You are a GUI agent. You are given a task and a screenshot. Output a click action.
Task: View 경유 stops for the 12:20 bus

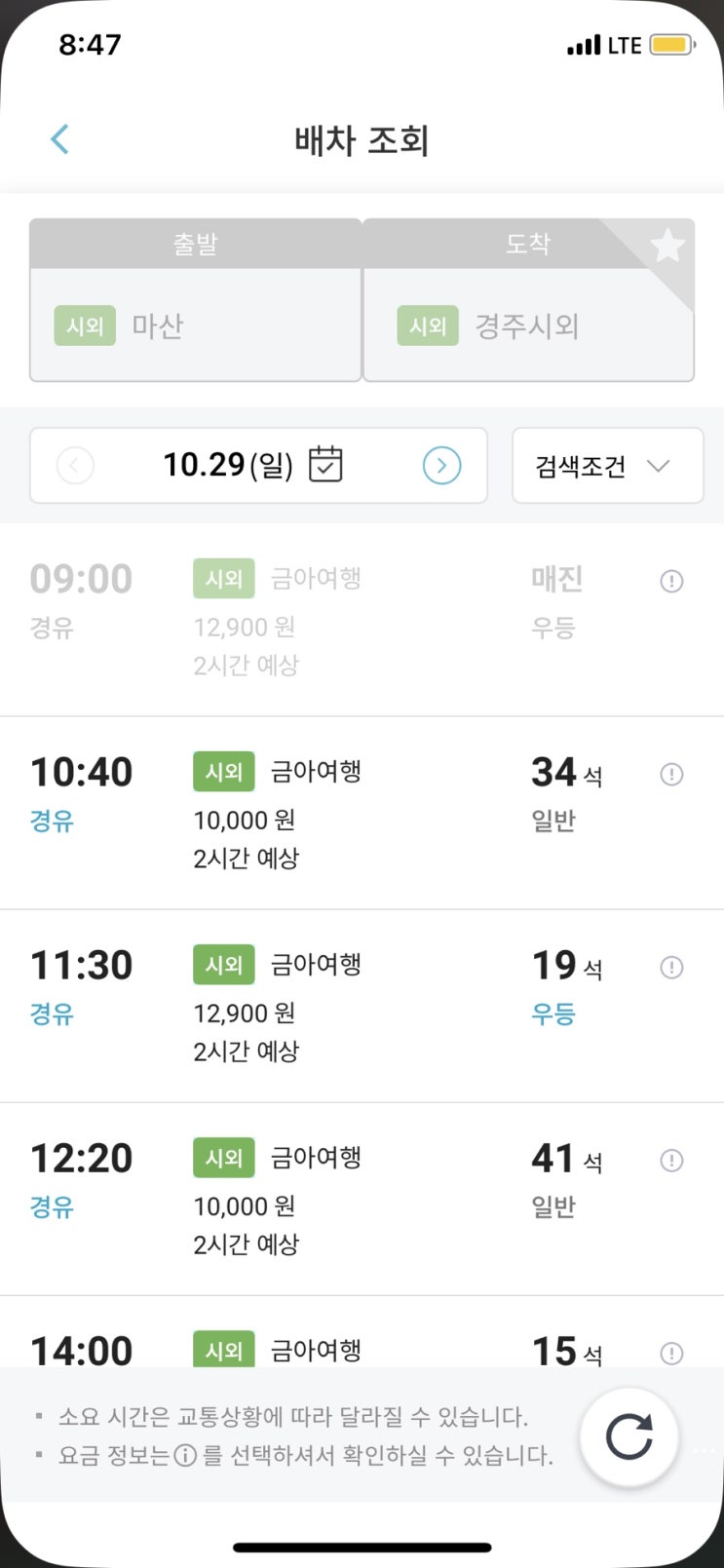click(53, 1207)
